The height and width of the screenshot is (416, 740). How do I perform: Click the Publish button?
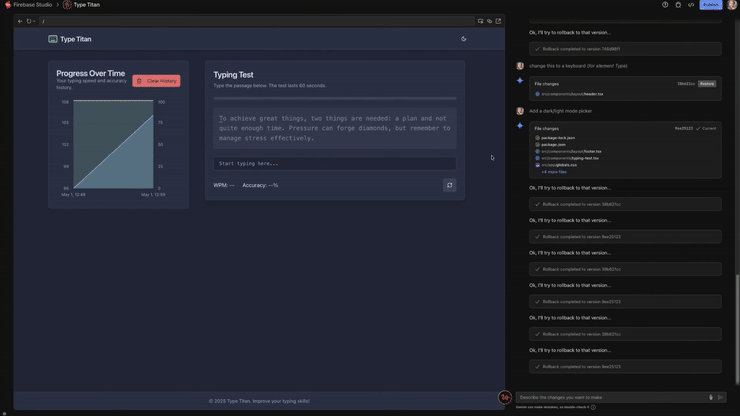710,5
